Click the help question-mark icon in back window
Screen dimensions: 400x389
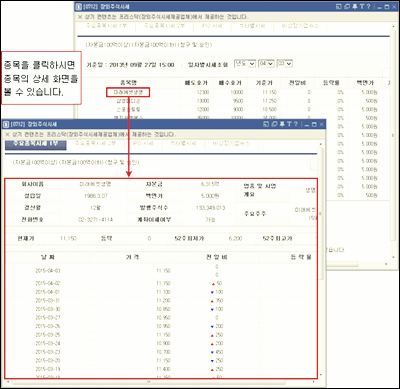click(368, 6)
